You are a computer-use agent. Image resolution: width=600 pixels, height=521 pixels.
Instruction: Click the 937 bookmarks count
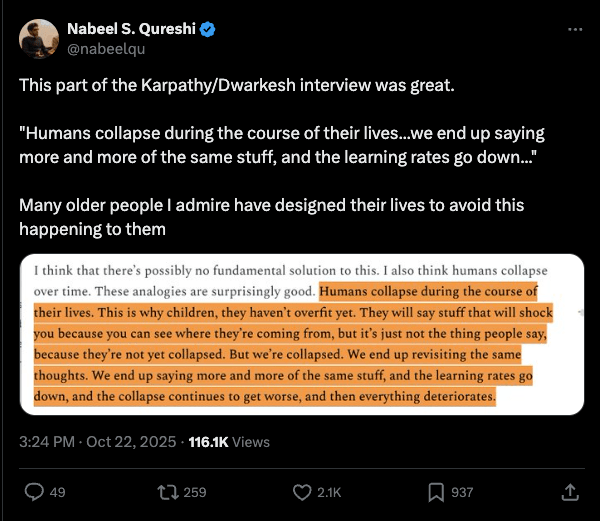click(x=462, y=492)
